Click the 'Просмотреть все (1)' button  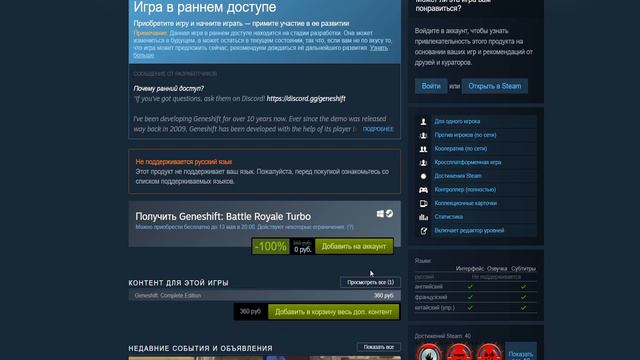pyautogui.click(x=370, y=282)
